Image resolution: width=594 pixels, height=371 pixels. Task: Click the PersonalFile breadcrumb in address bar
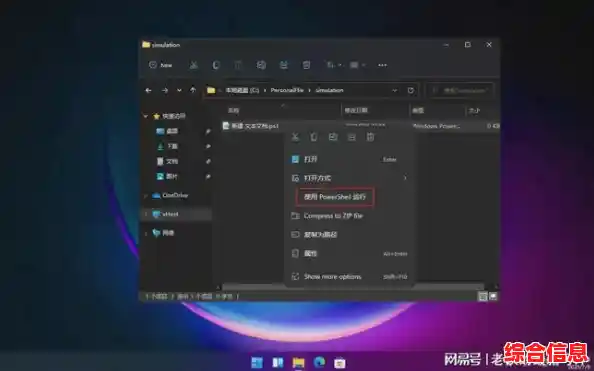point(287,90)
